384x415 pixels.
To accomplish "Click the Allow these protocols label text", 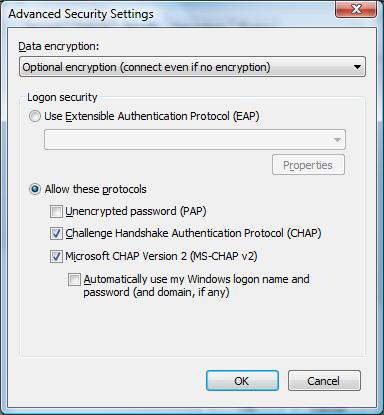I will pyautogui.click(x=96, y=189).
